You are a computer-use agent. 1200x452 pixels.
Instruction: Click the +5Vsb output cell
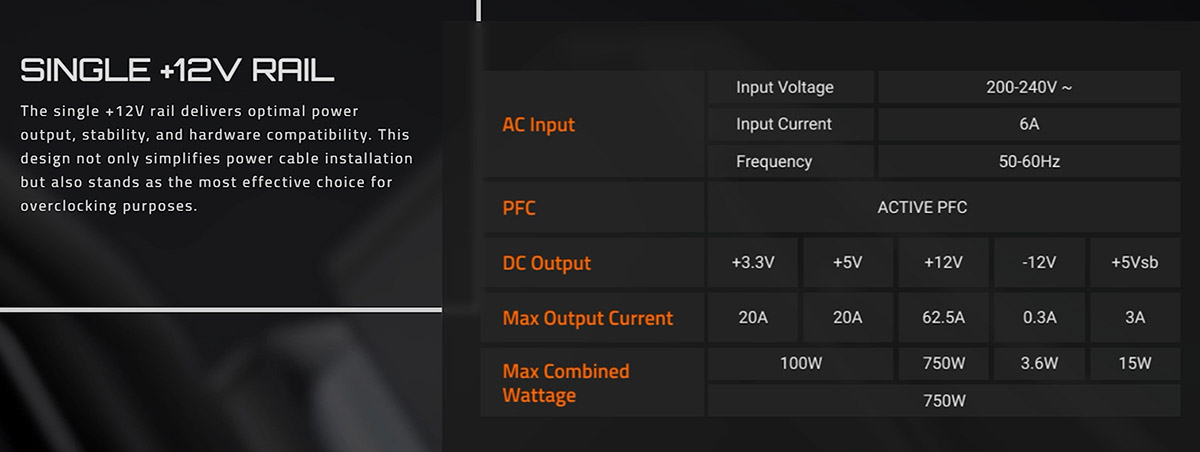point(1135,263)
